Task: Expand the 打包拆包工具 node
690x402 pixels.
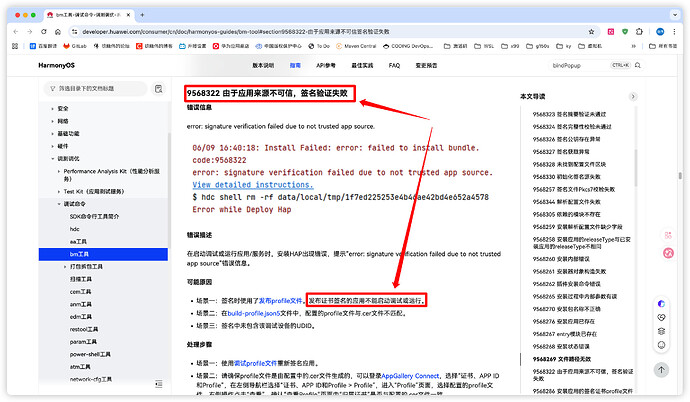Action: (x=66, y=267)
